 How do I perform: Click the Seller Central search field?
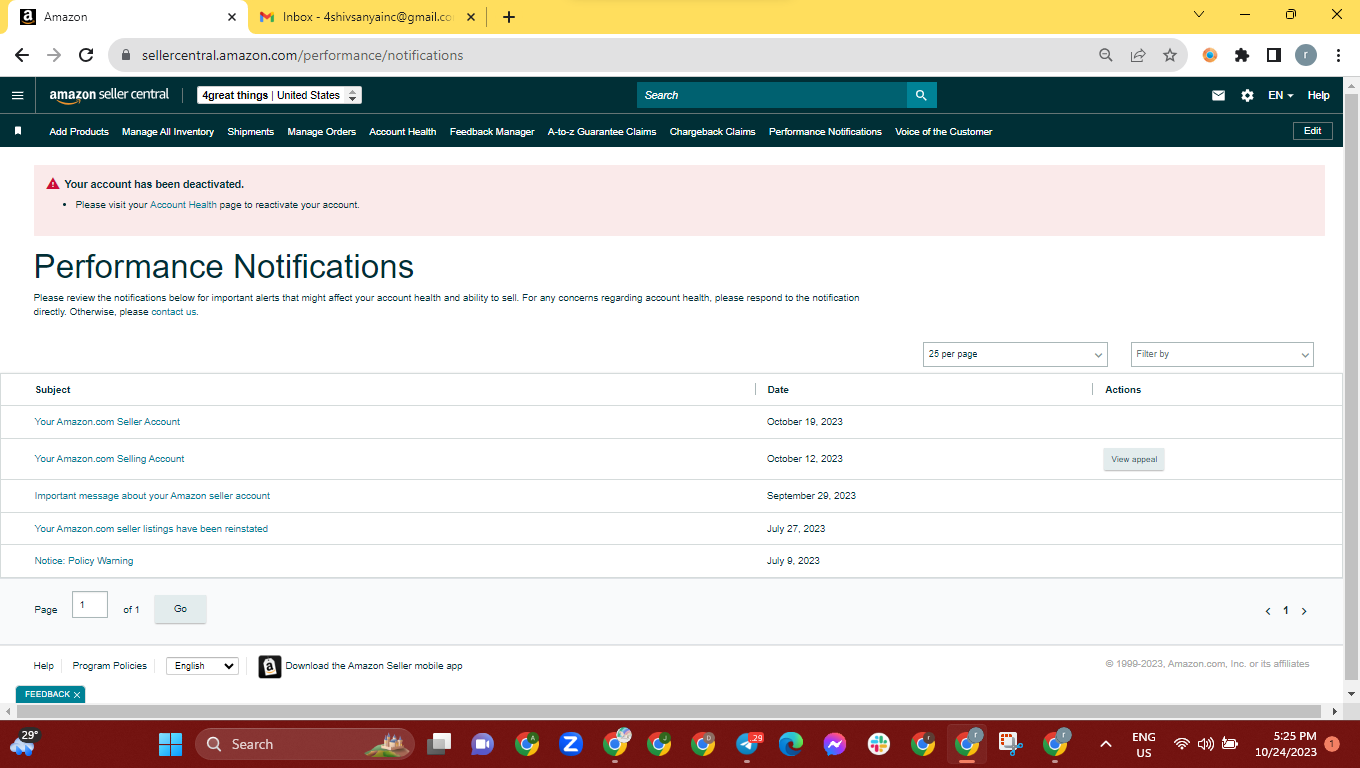771,95
